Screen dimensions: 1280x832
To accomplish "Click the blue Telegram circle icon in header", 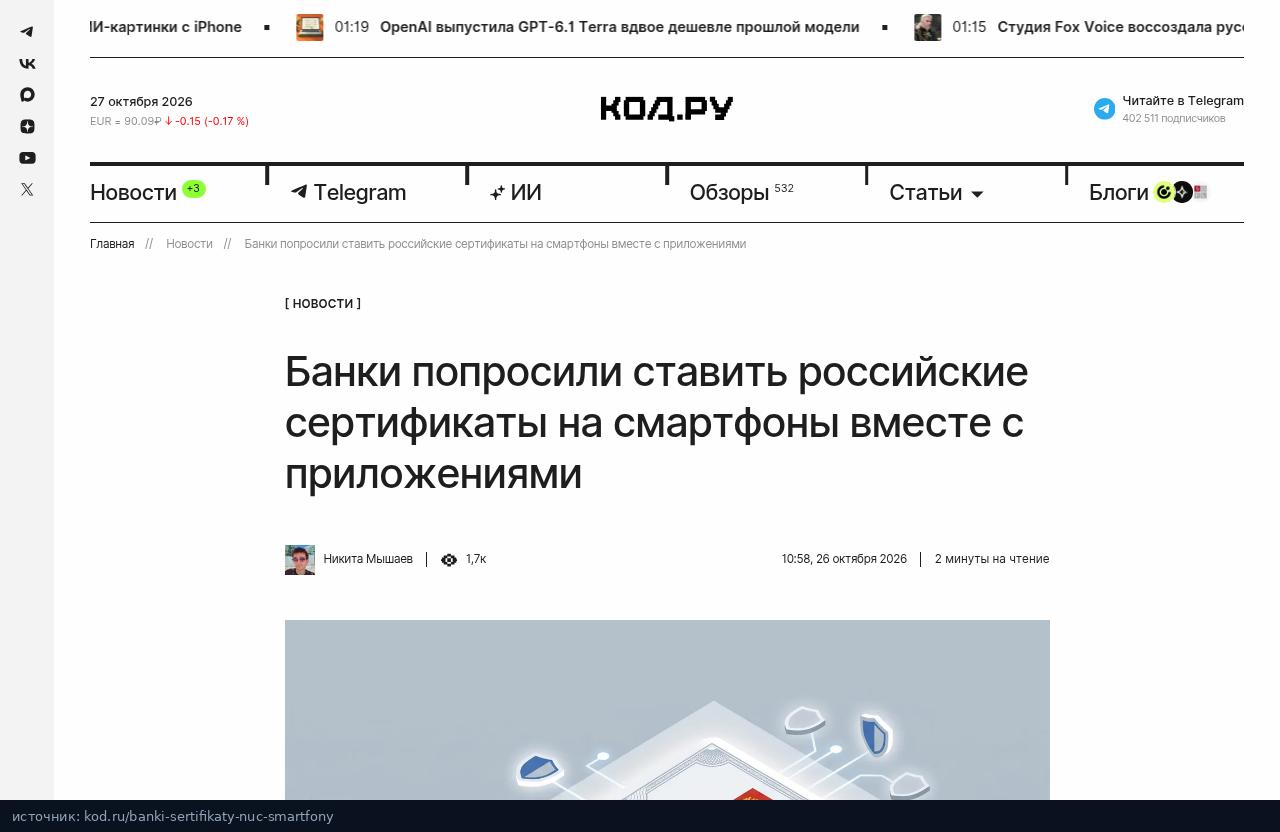I will (1104, 109).
